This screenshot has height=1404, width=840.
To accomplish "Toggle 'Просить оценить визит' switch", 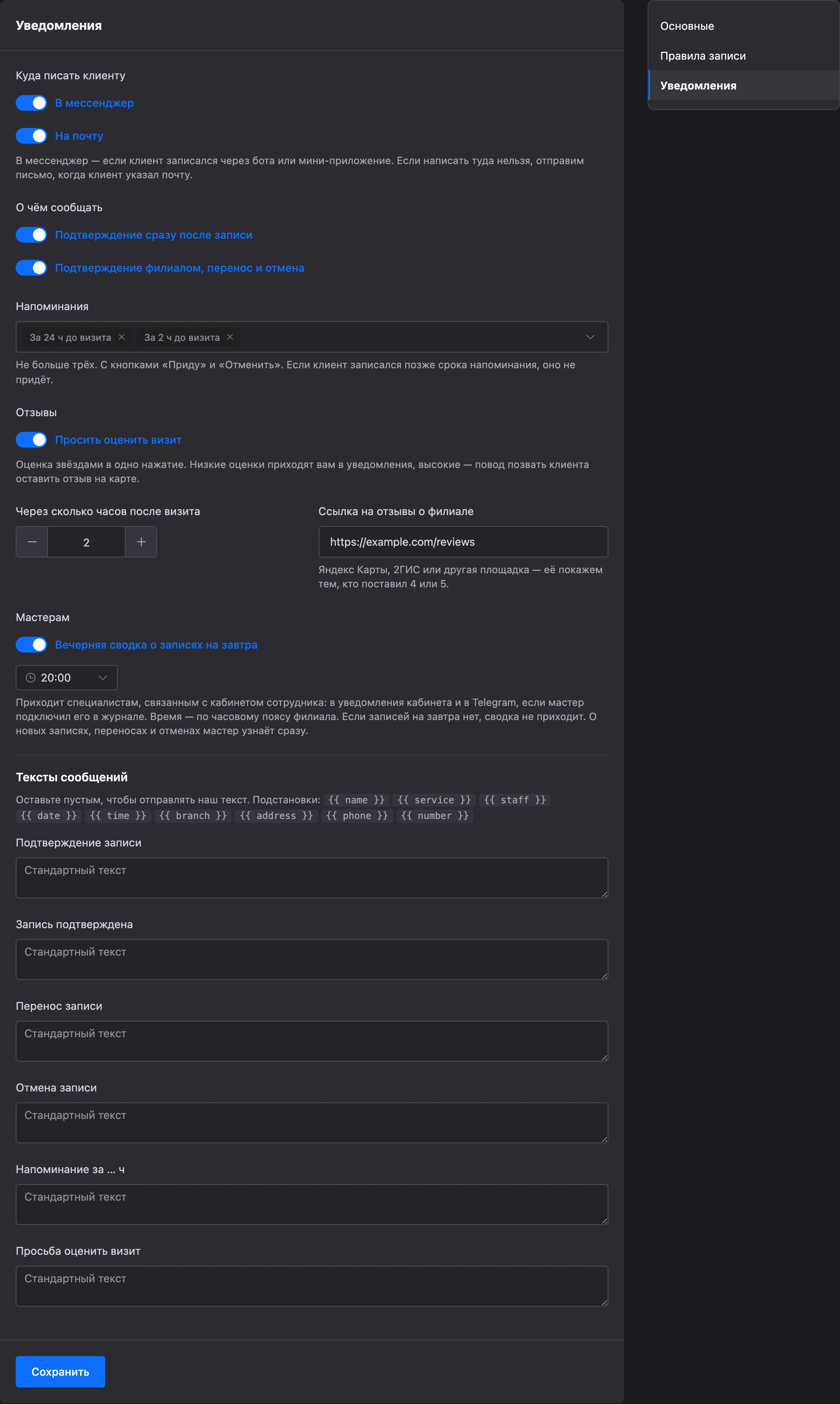I will [x=31, y=440].
